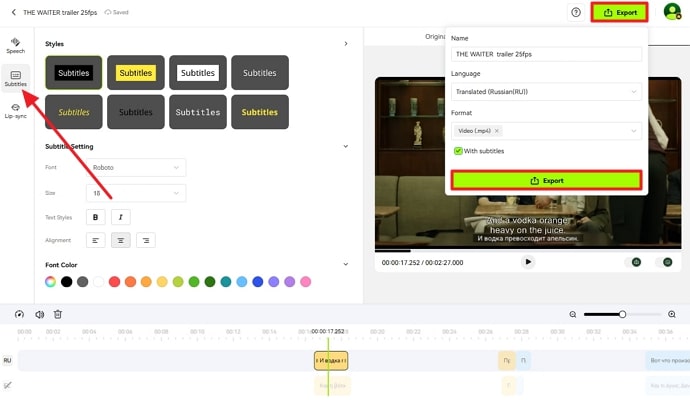Select the RU track label

7,360
